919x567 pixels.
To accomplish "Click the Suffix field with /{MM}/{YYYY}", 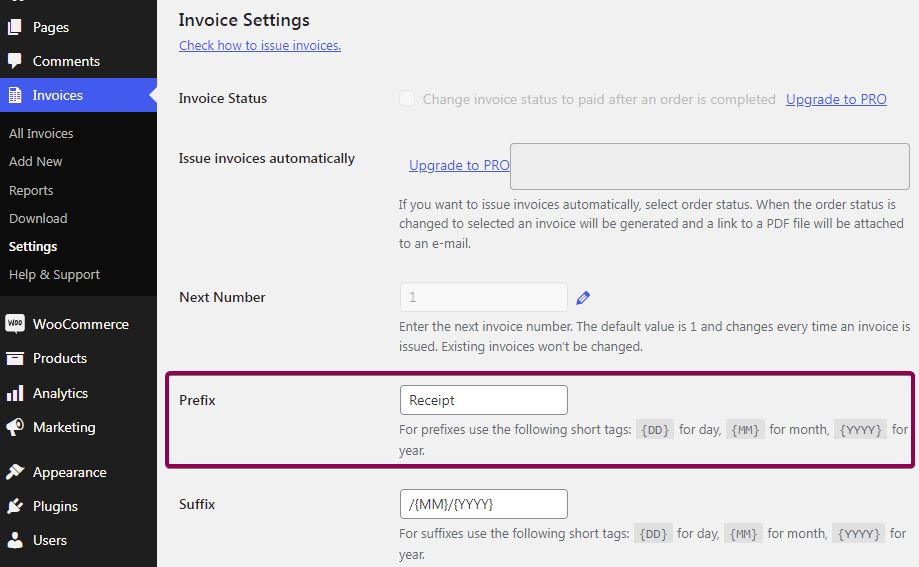I will click(x=484, y=504).
